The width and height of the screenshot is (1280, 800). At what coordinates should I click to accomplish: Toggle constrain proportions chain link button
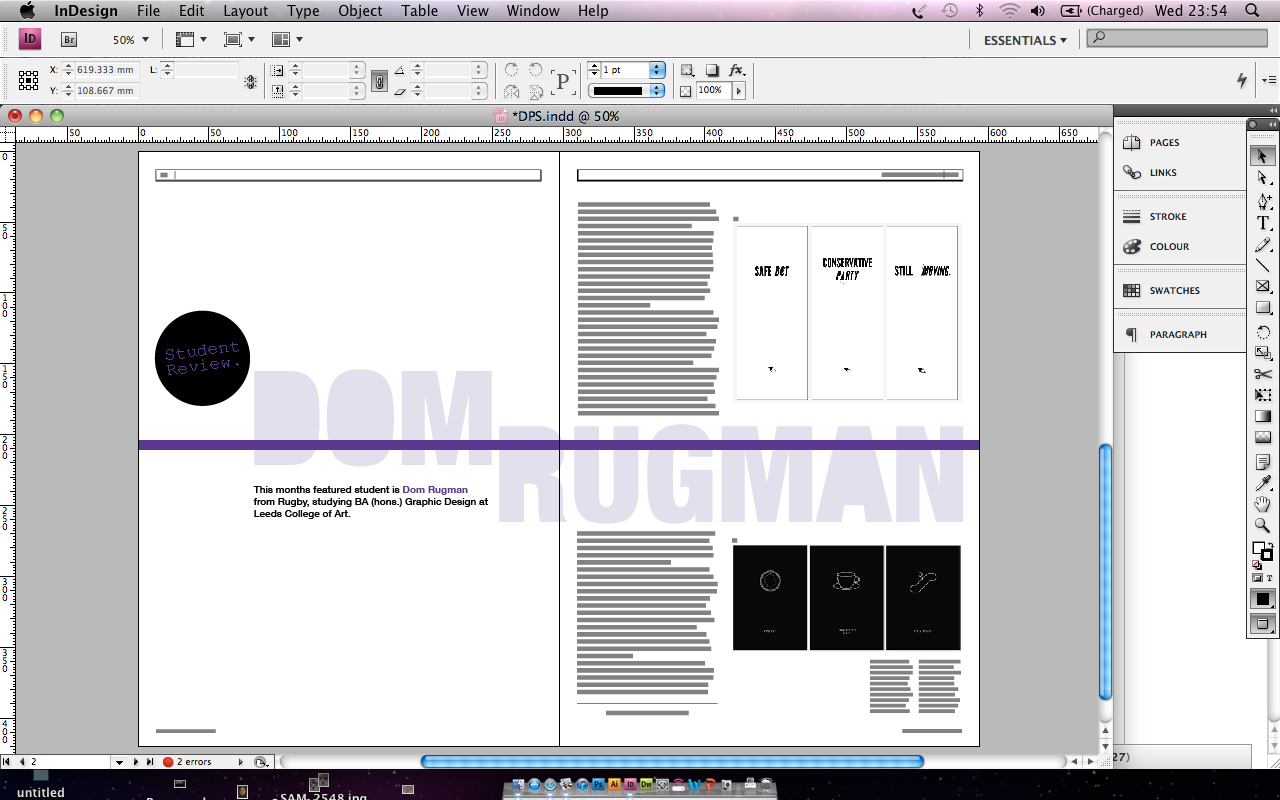point(379,81)
